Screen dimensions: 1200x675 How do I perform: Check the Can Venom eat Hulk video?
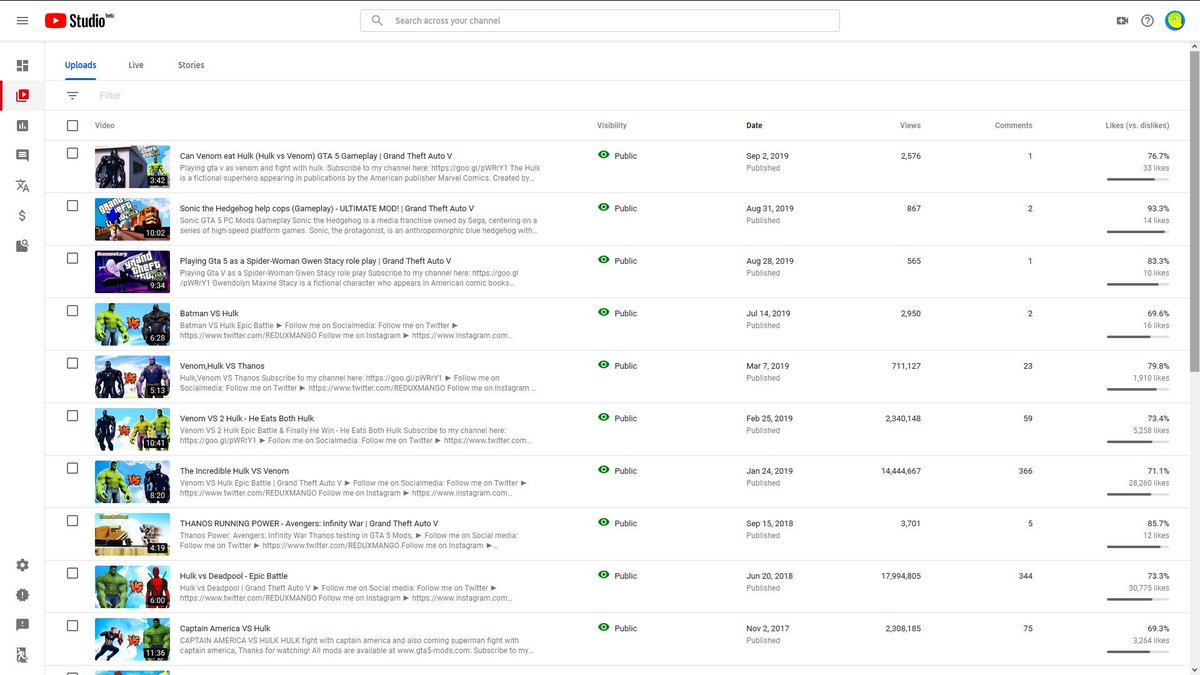[72, 153]
